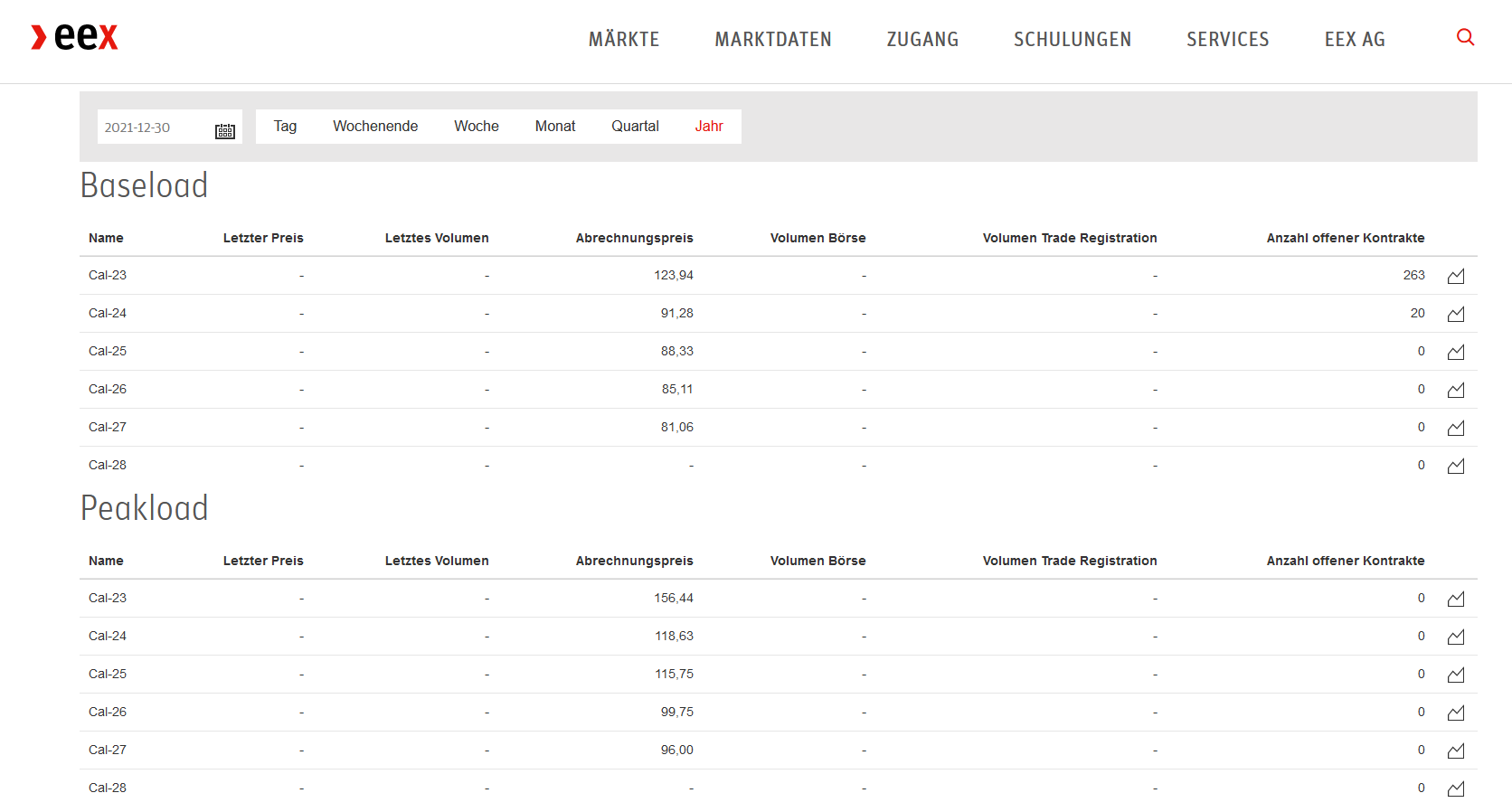
Task: Click the Baseload section heading
Action: pos(144,185)
